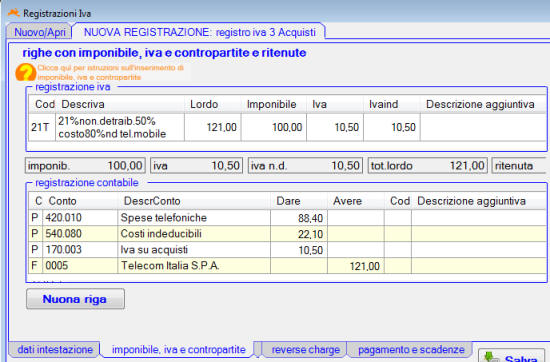Click the Costi indeducibili description cell
Screen dimensions: 550x362
(x=194, y=234)
